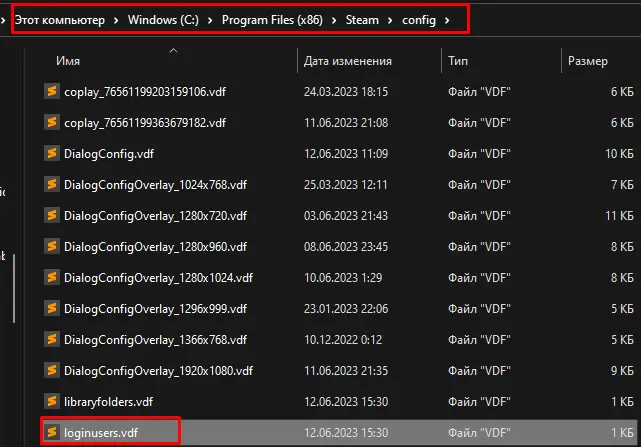Image resolution: width=641 pixels, height=447 pixels.
Task: Click the navigation pane scrollbar thumb
Action: tap(14, 289)
